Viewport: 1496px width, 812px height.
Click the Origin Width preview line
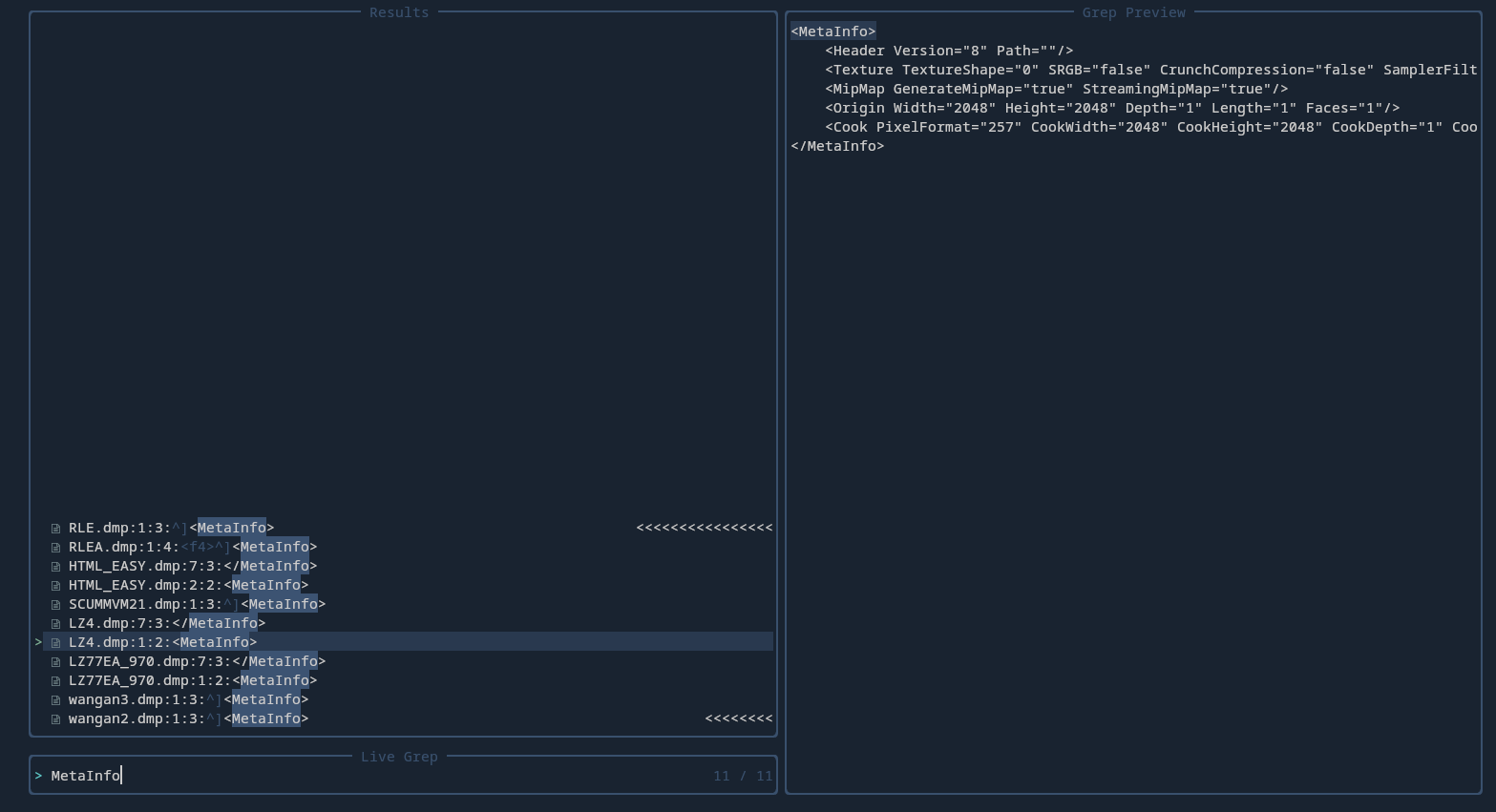(1112, 108)
